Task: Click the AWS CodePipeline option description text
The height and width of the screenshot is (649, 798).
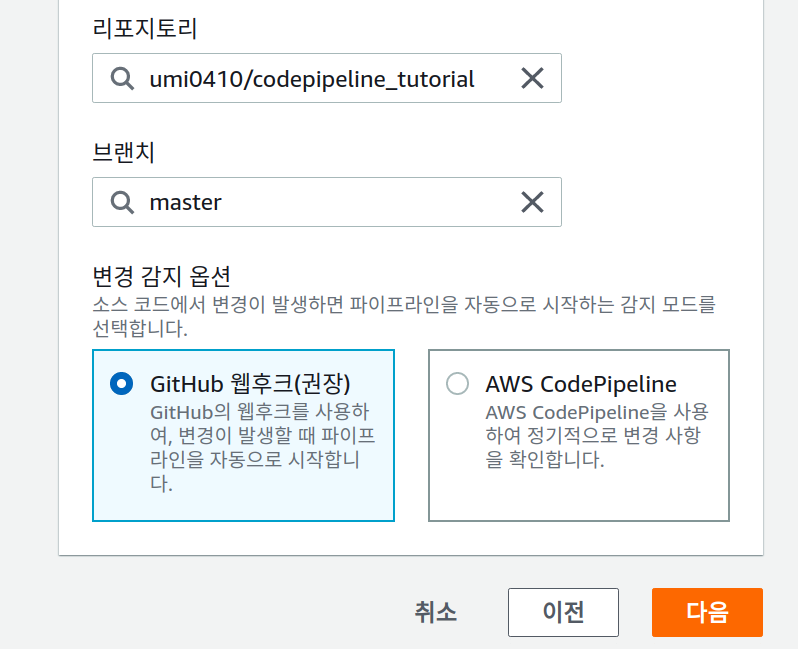Action: 597,436
